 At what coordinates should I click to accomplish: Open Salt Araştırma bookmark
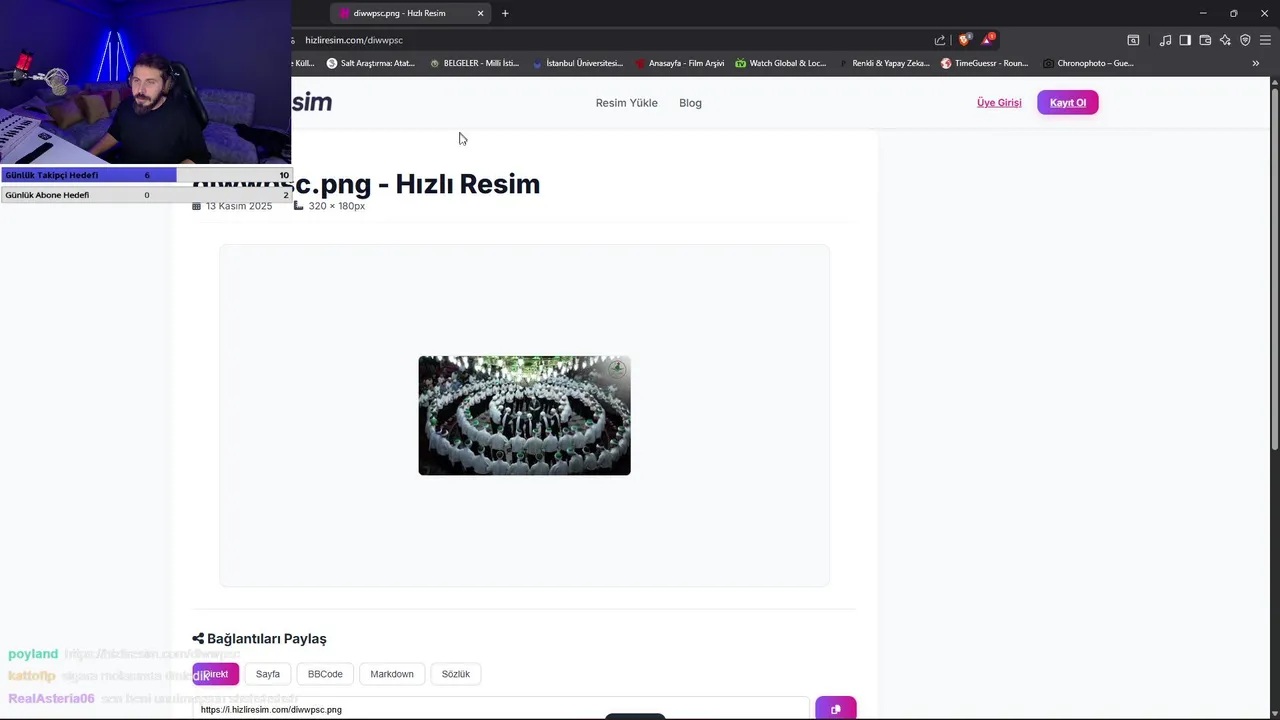371,63
